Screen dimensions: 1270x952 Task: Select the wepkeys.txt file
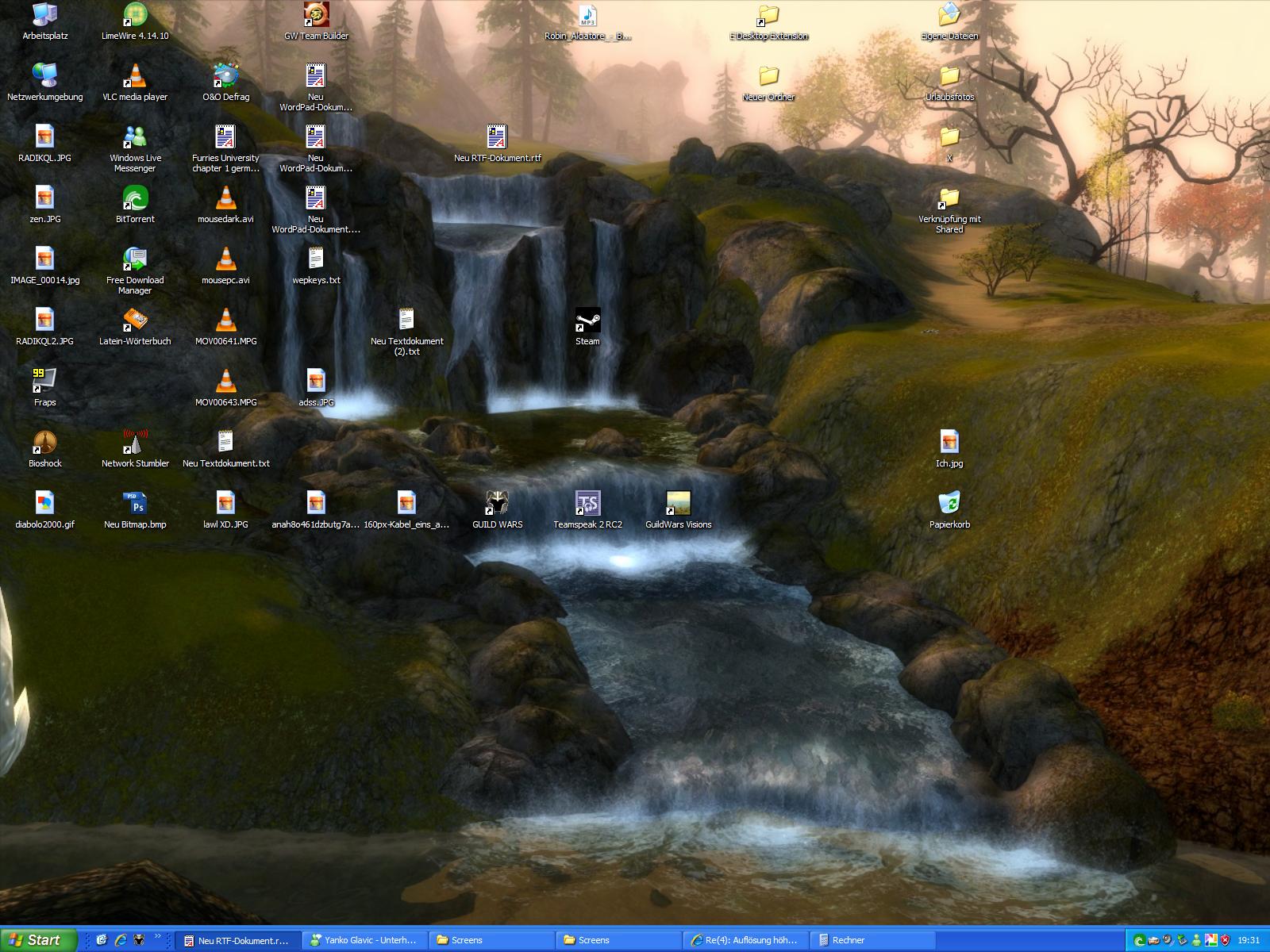click(x=316, y=259)
